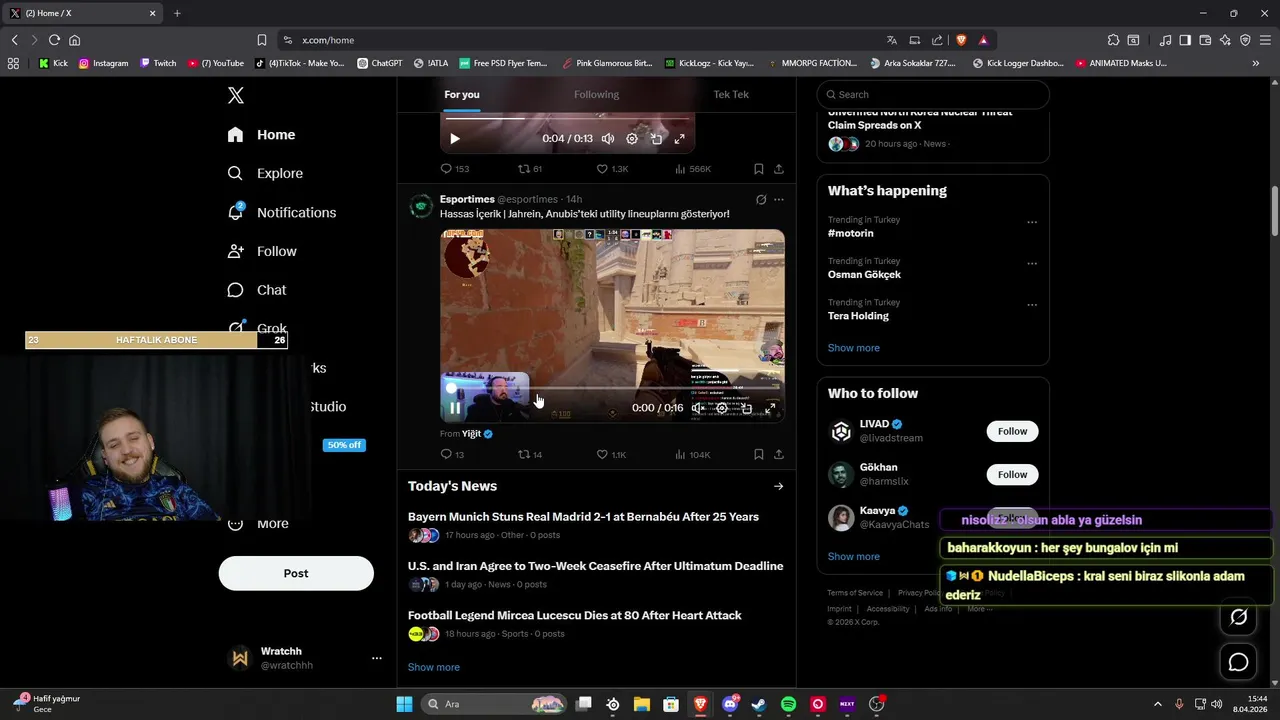Viewport: 1280px width, 720px height.
Task: Open account menu dots beside Wratchh
Action: (377, 658)
